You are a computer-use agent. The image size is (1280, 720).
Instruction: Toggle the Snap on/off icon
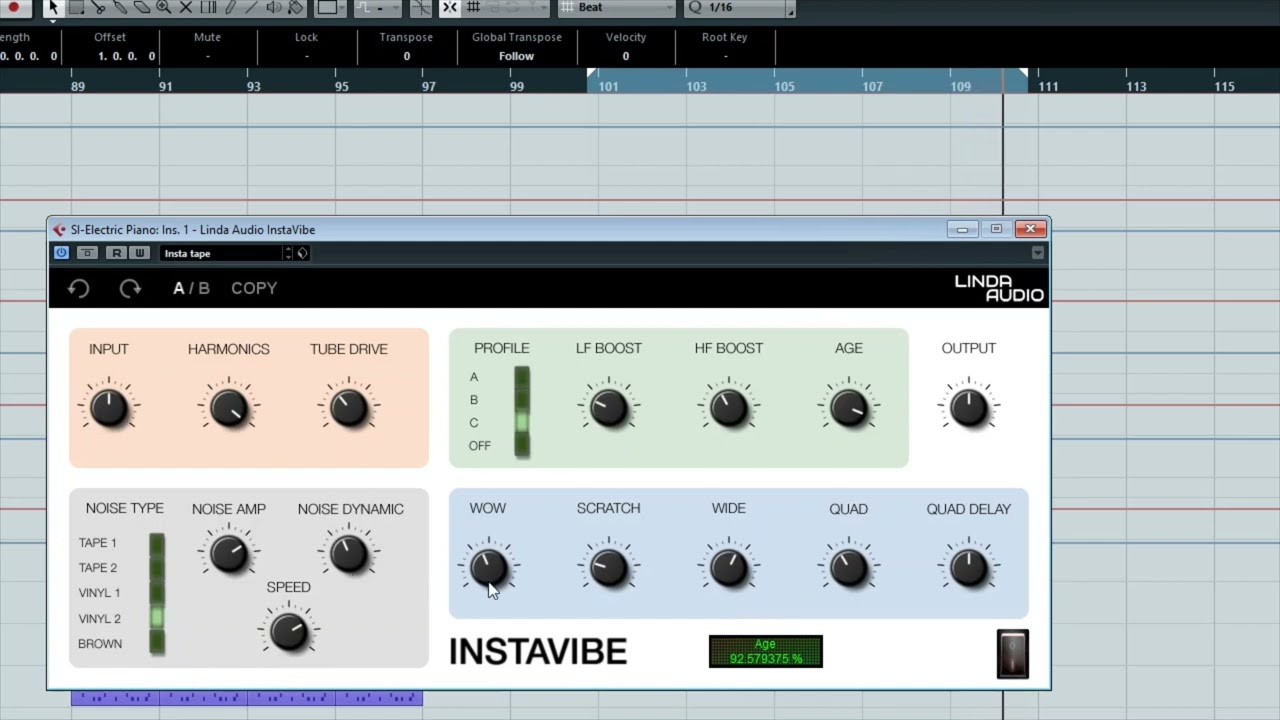pyautogui.click(x=450, y=7)
